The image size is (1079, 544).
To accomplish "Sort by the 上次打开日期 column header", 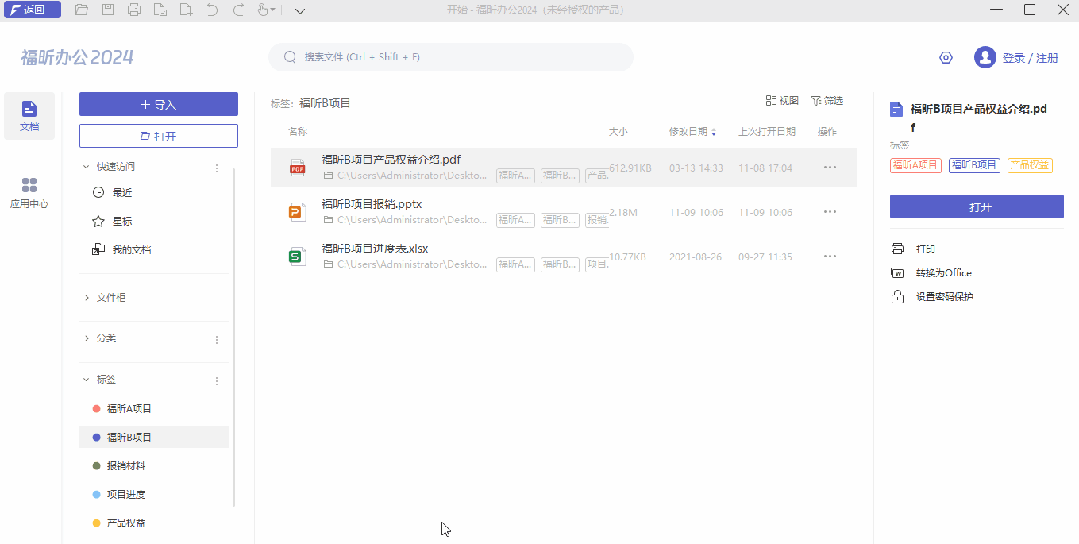I will tap(767, 131).
